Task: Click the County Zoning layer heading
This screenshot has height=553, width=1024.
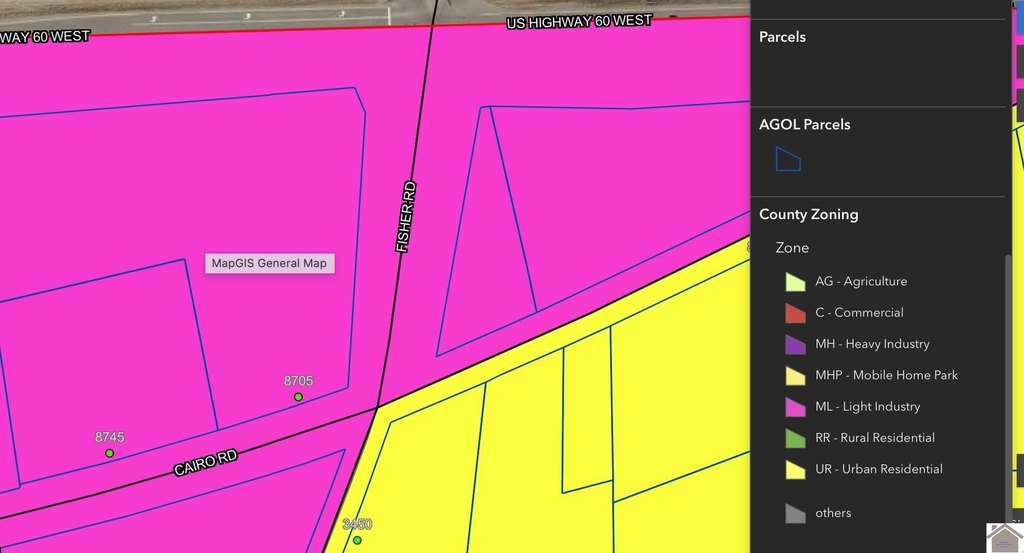Action: point(808,214)
